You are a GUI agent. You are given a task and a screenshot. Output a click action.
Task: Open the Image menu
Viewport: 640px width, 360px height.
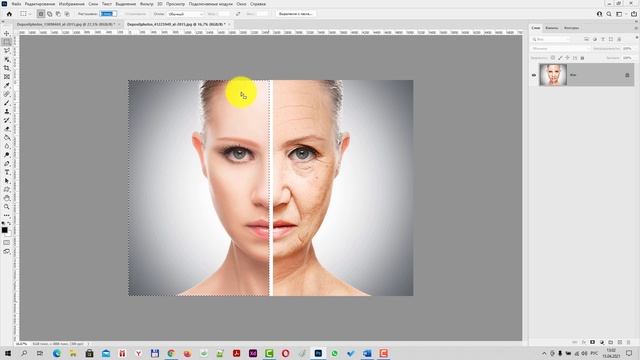pyautogui.click(x=71, y=4)
